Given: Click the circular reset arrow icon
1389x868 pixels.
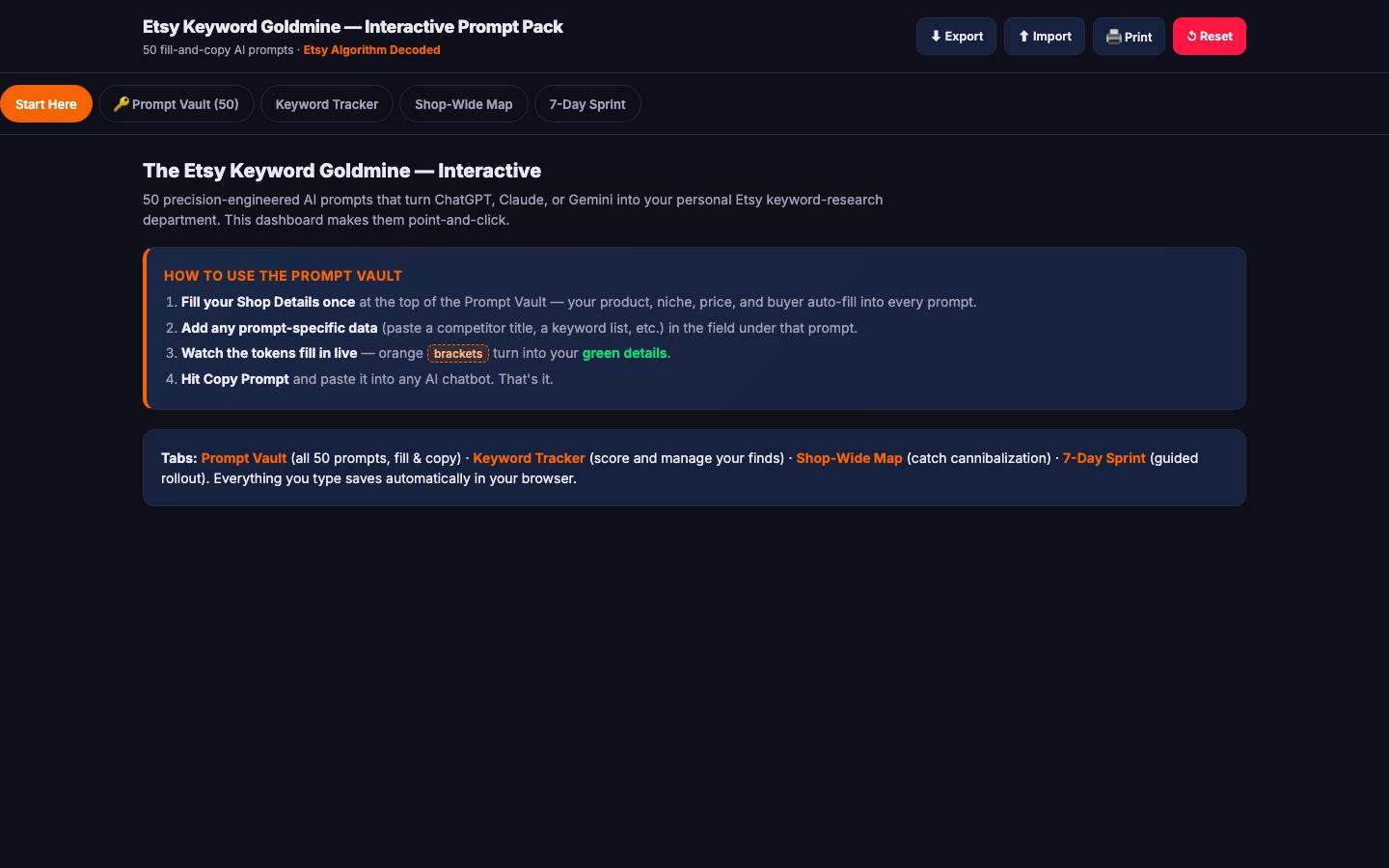Looking at the screenshot, I should (1192, 37).
